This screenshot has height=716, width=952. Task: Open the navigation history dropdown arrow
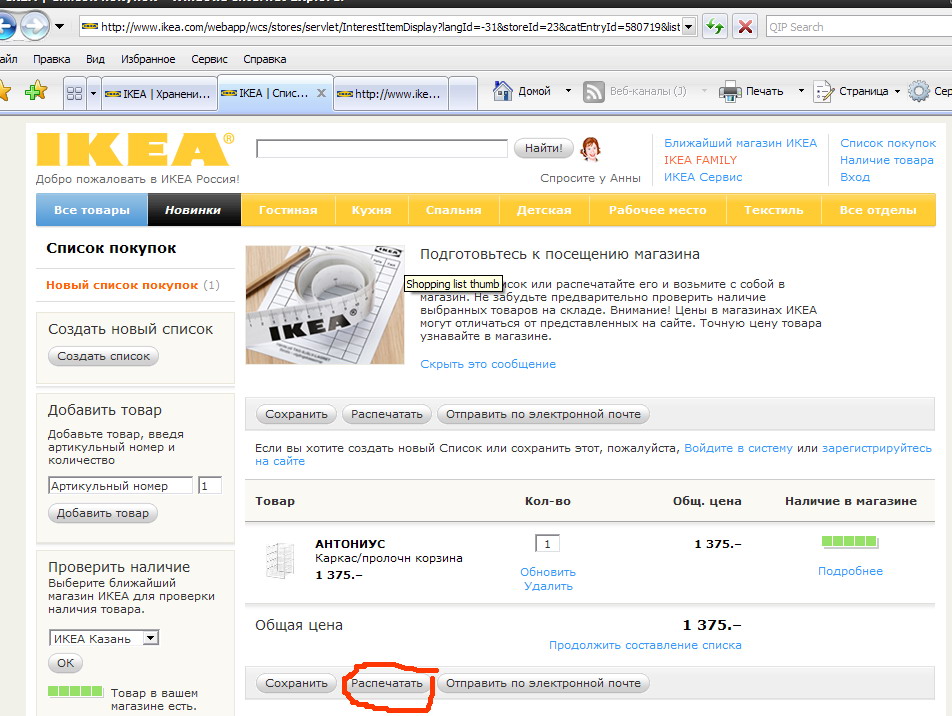click(x=60, y=26)
